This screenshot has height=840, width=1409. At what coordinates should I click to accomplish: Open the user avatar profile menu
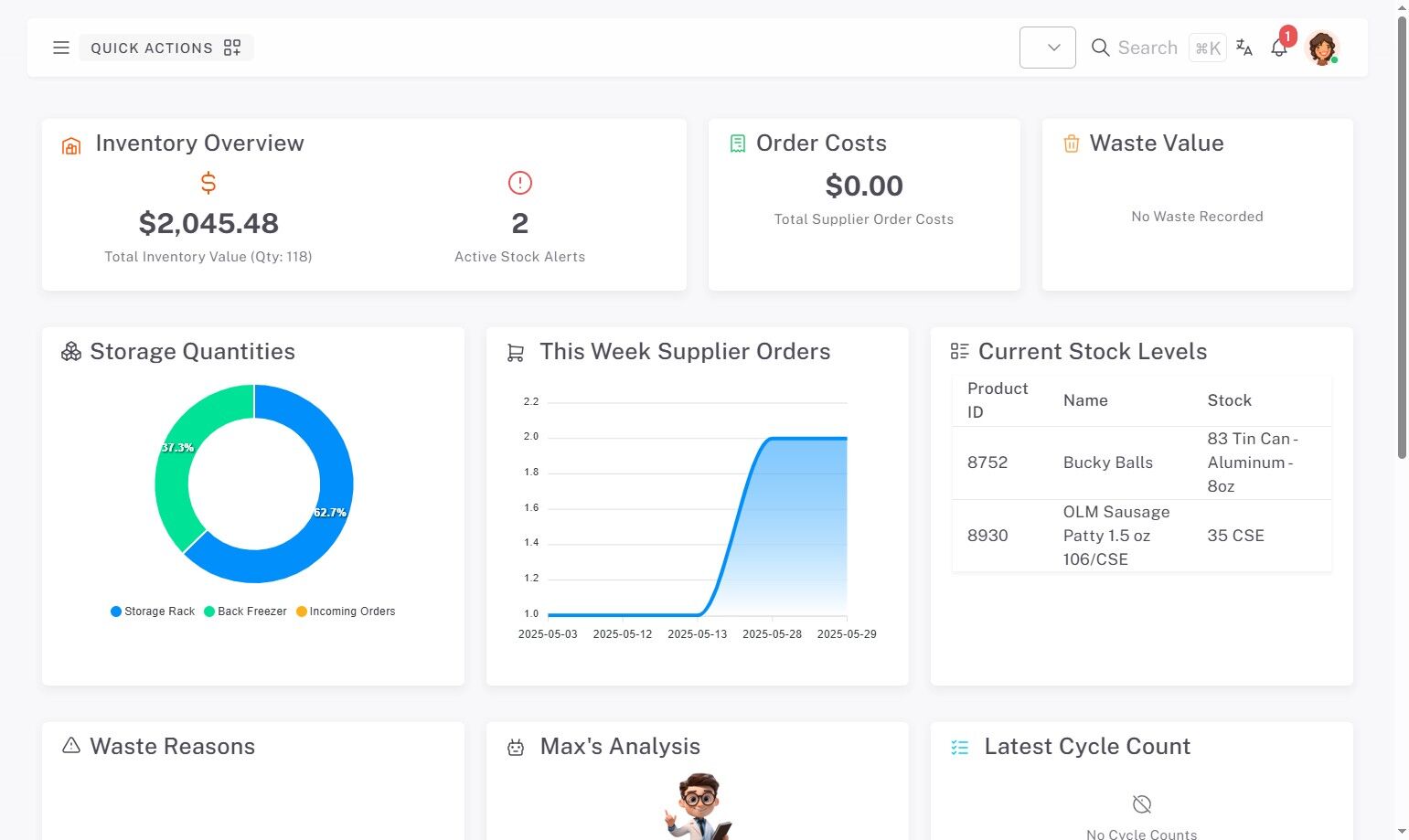click(x=1322, y=48)
